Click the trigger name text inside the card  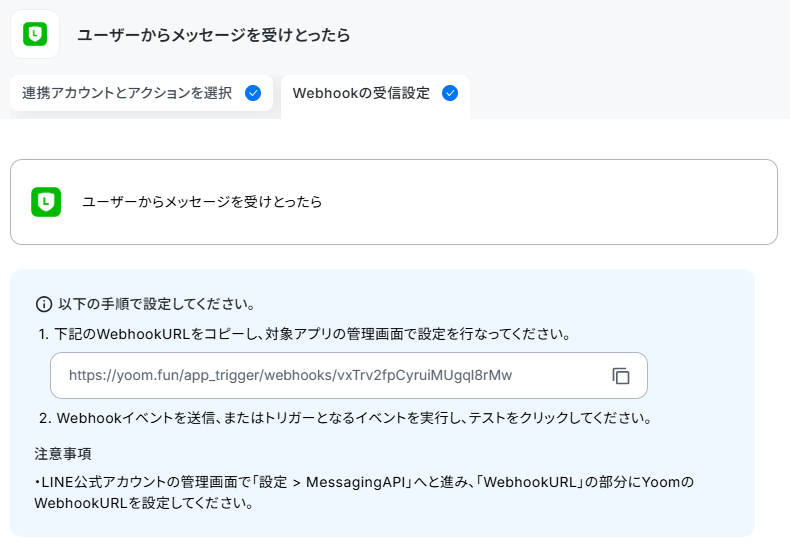[202, 202]
